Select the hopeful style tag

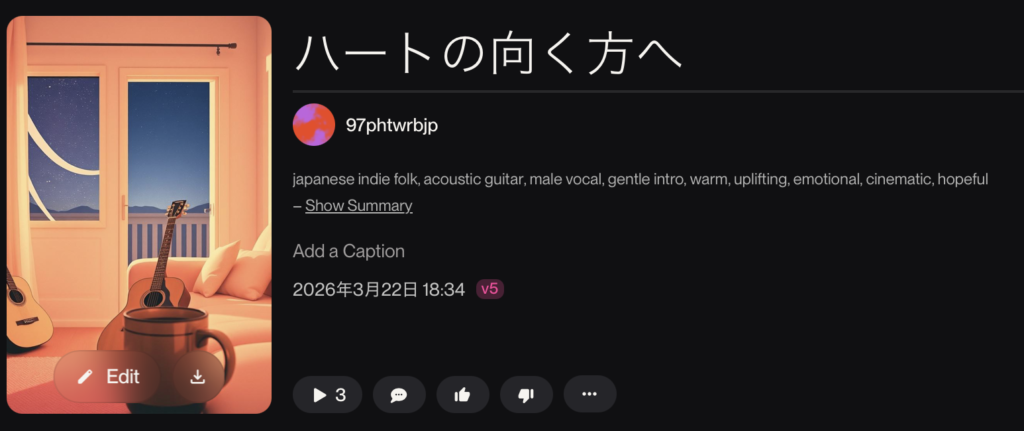[963, 179]
